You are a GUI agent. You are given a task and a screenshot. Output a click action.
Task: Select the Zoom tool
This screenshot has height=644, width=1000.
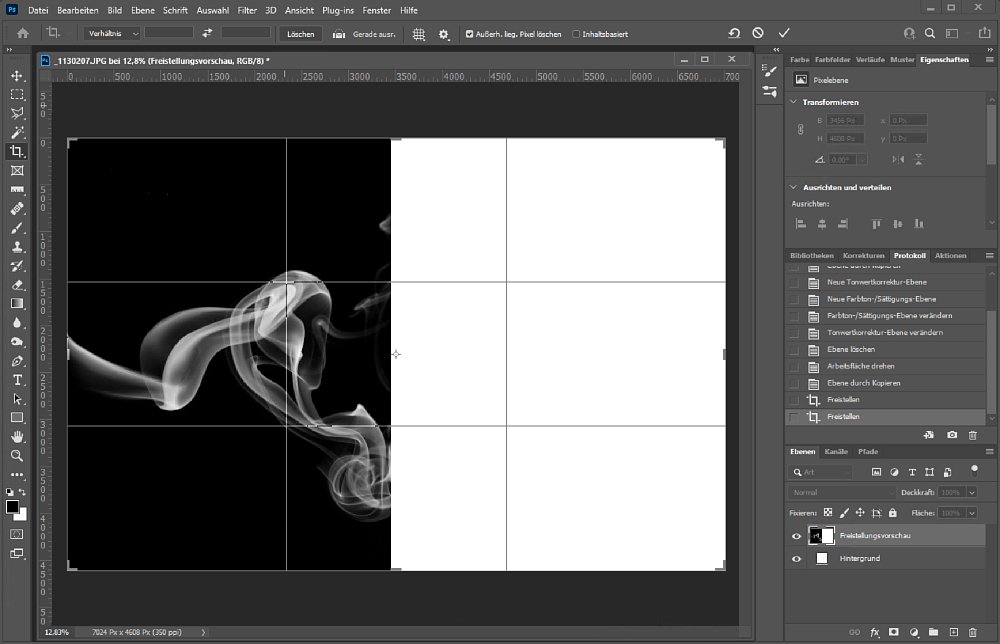pyautogui.click(x=17, y=456)
